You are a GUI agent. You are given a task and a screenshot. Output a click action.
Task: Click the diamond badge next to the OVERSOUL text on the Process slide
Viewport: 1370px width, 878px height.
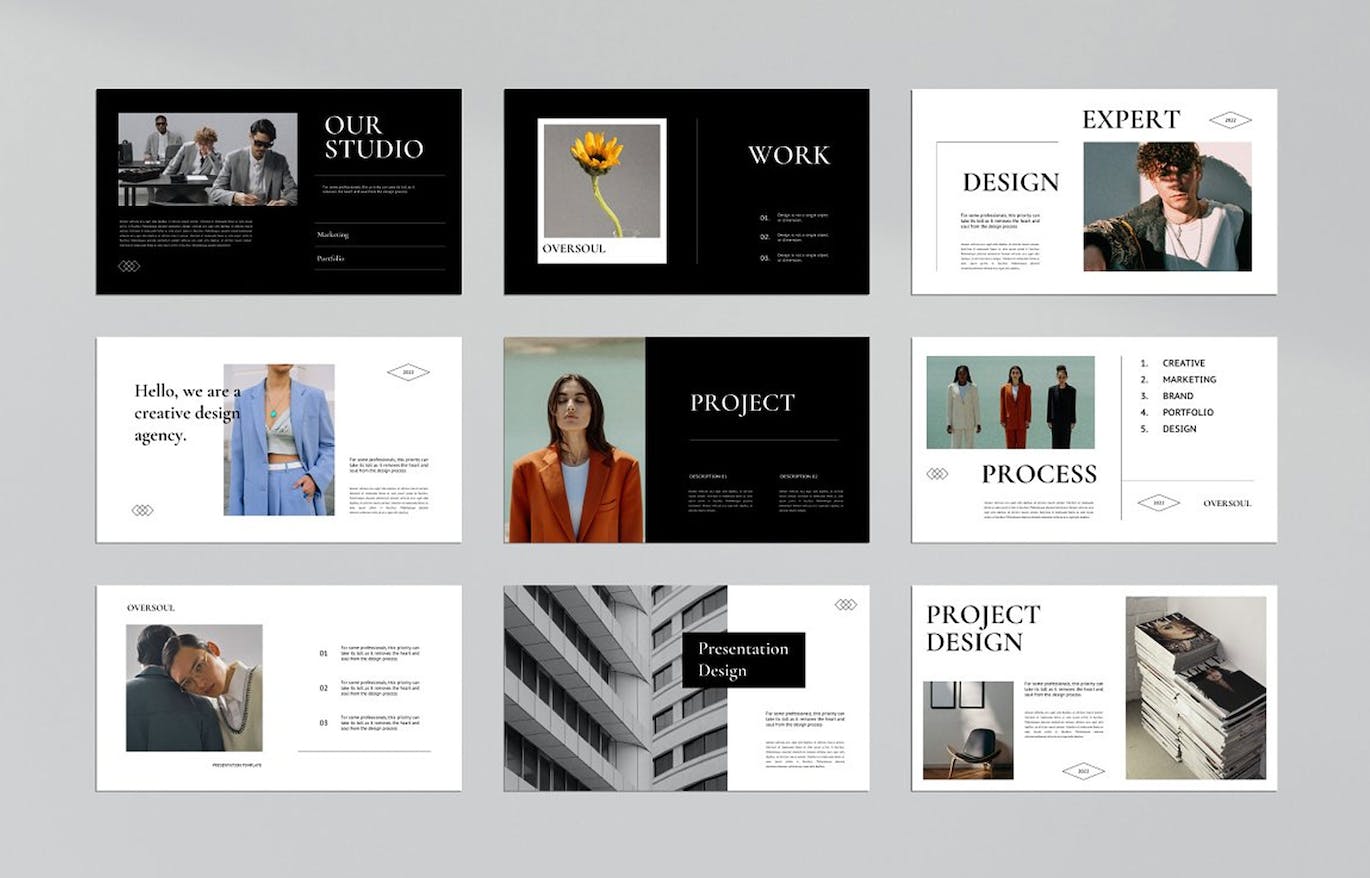point(1158,503)
